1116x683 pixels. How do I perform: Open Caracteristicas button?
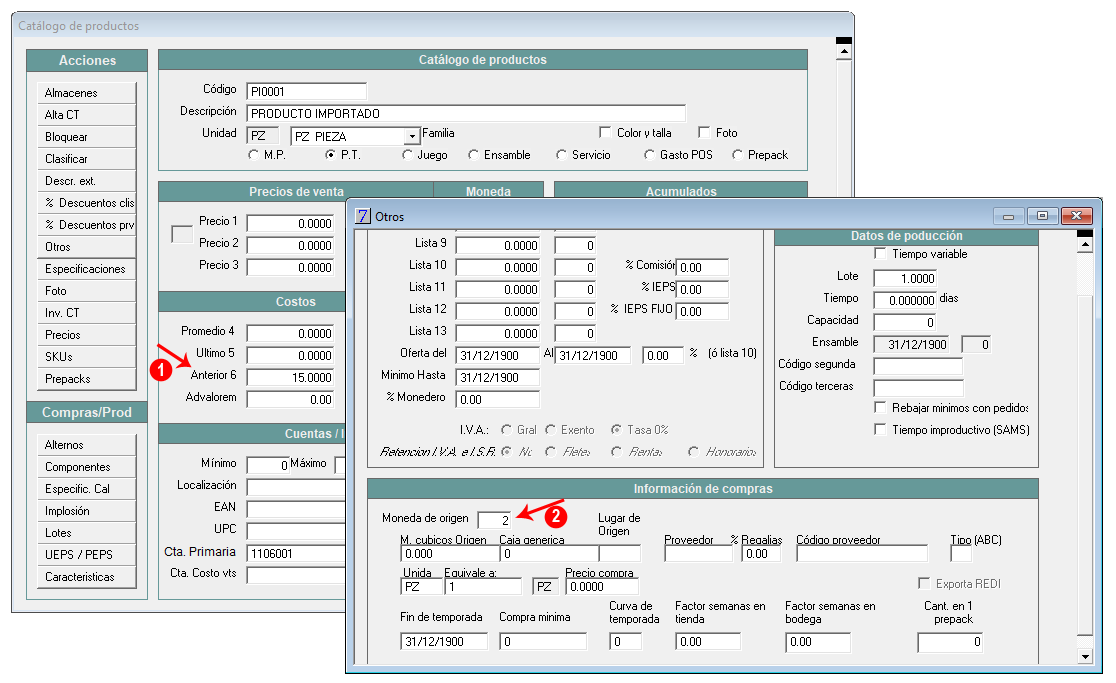86,578
